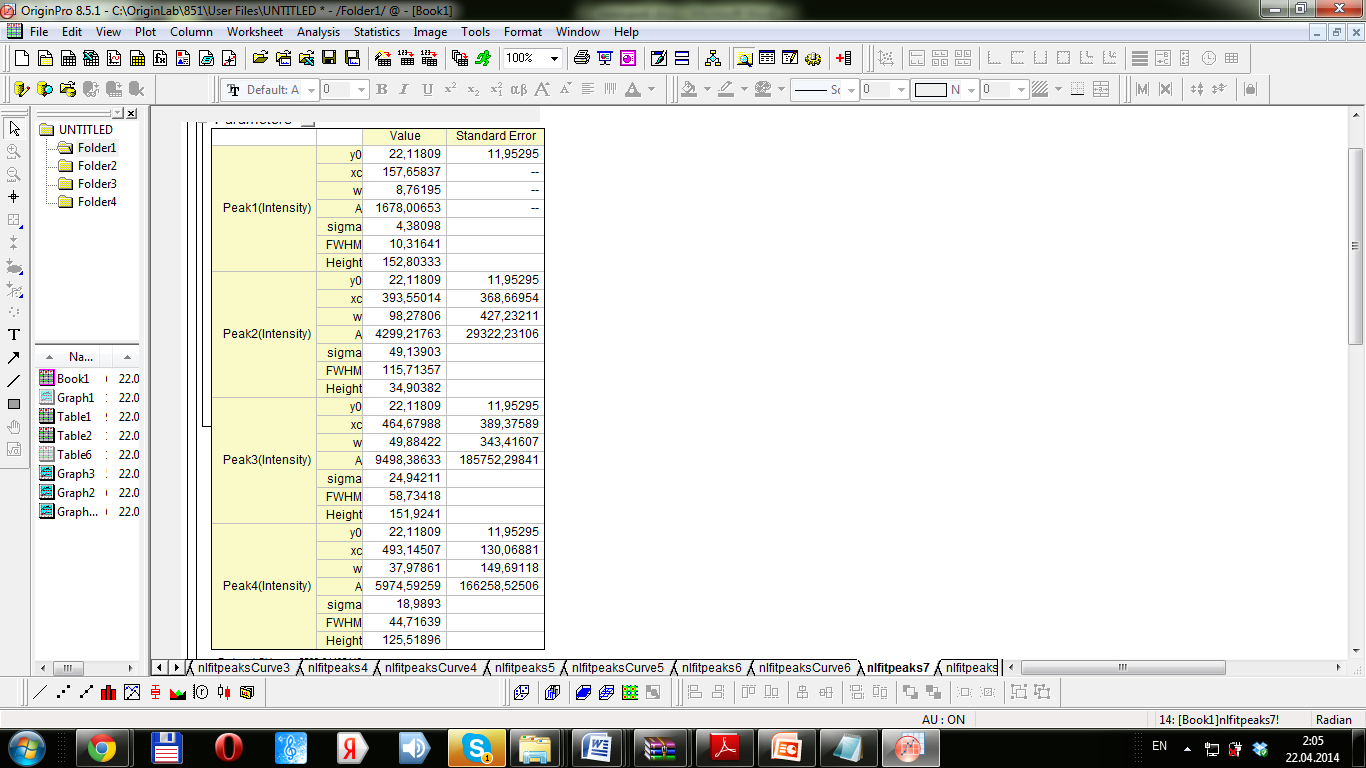Open the Worksheet menu
The image size is (1366, 768).
pos(254,32)
